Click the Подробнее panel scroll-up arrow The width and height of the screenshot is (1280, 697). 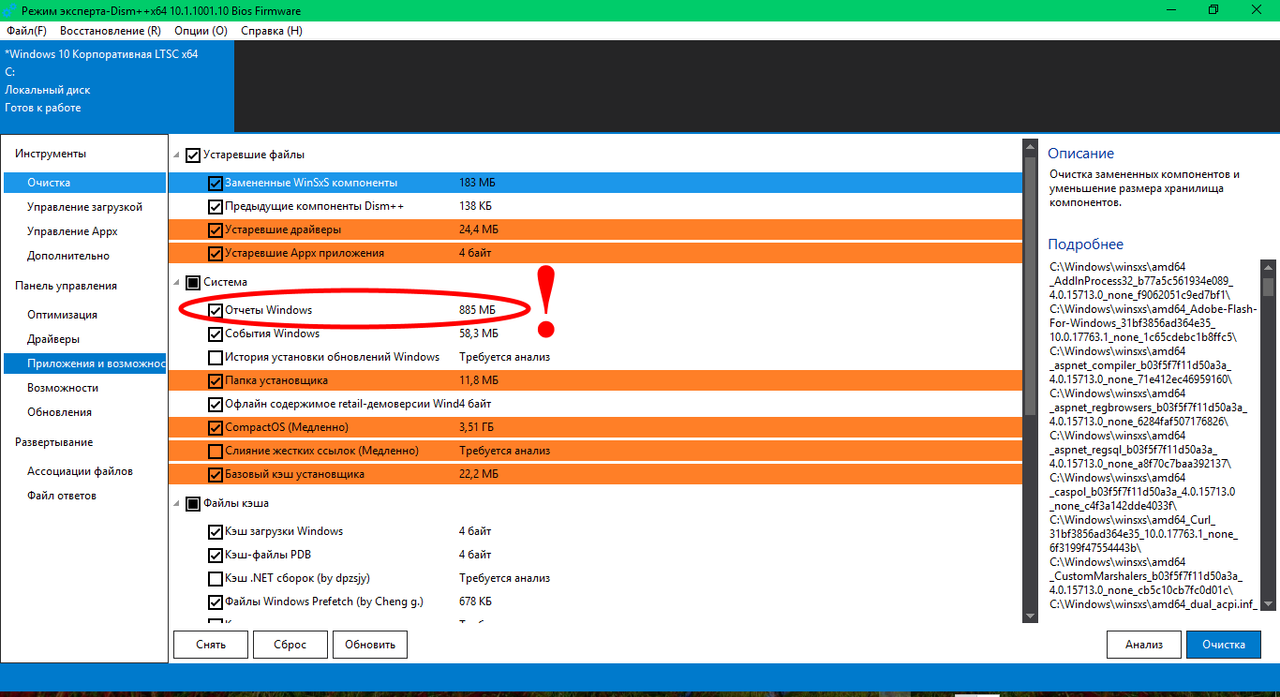point(1269,266)
